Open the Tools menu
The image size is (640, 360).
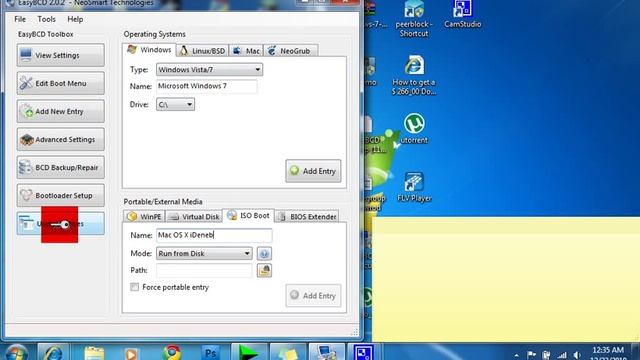click(x=46, y=19)
